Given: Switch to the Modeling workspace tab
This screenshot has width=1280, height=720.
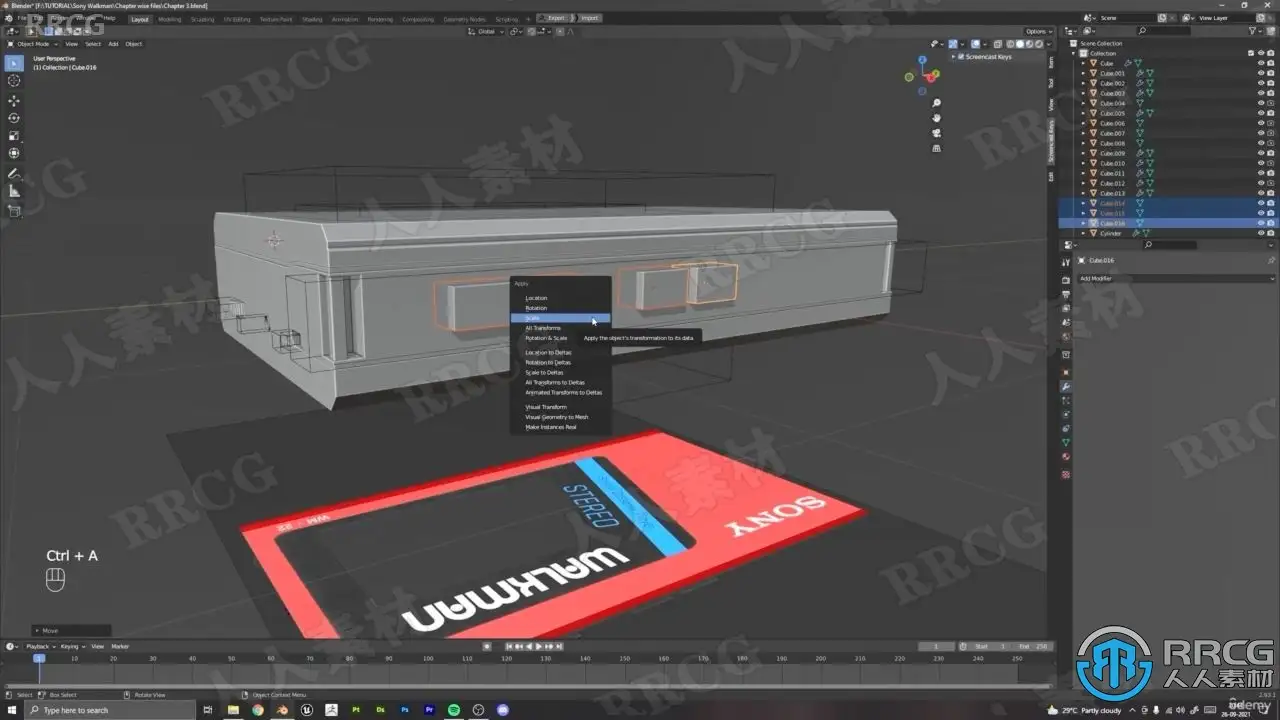Looking at the screenshot, I should coord(170,19).
